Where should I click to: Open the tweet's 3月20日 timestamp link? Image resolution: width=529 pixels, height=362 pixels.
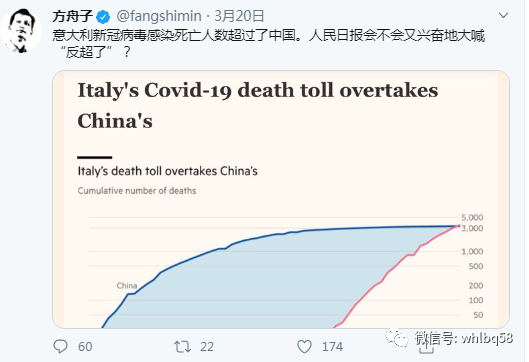pyautogui.click(x=239, y=16)
